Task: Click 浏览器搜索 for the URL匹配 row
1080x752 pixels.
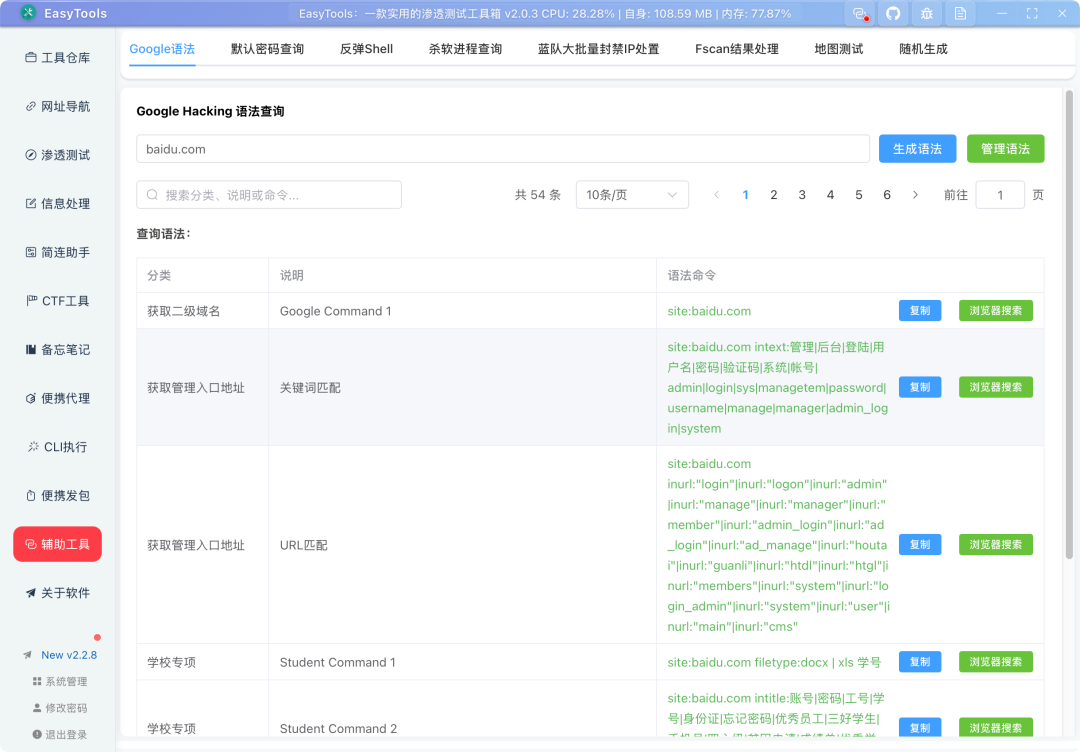Action: point(995,545)
